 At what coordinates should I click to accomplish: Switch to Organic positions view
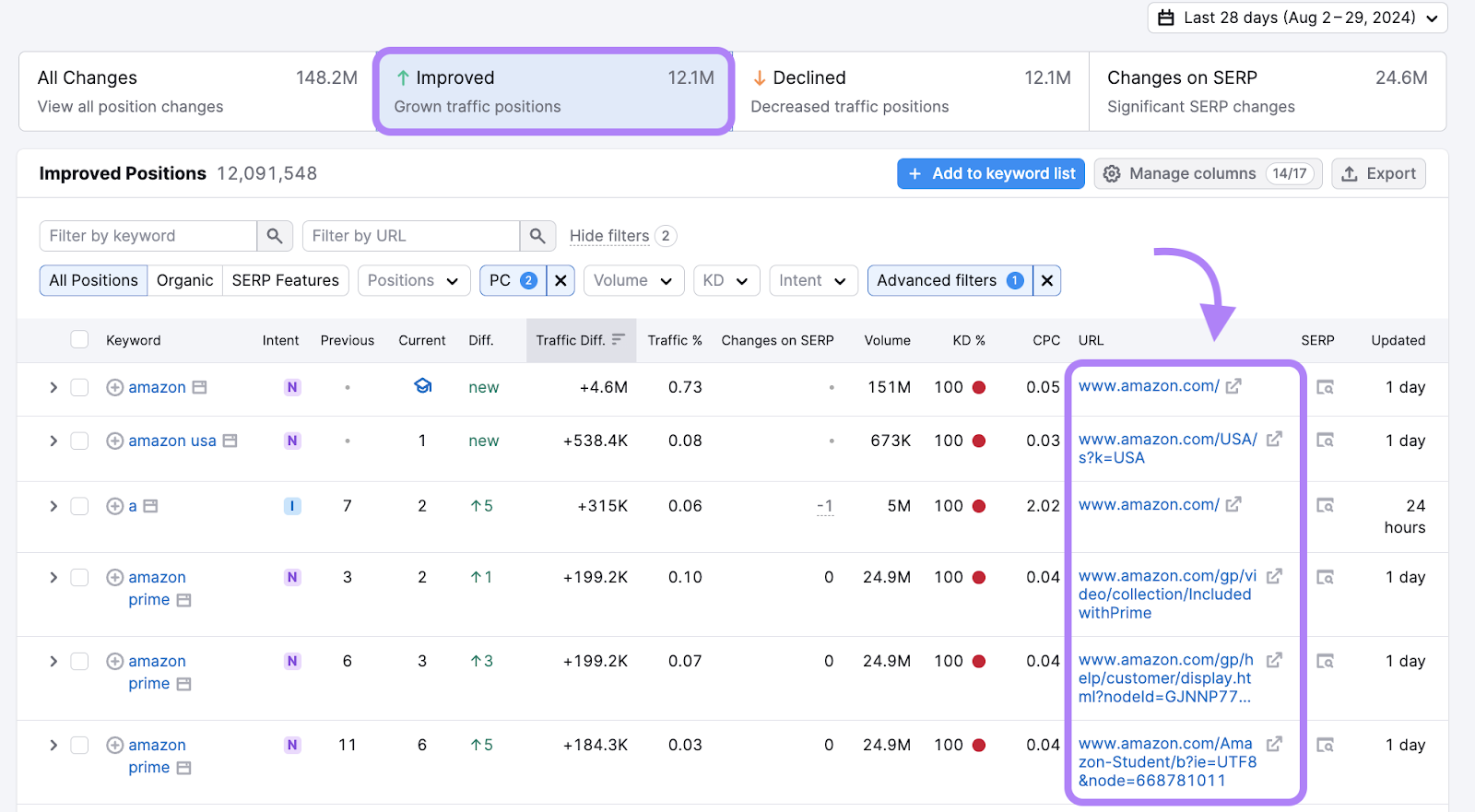point(184,281)
